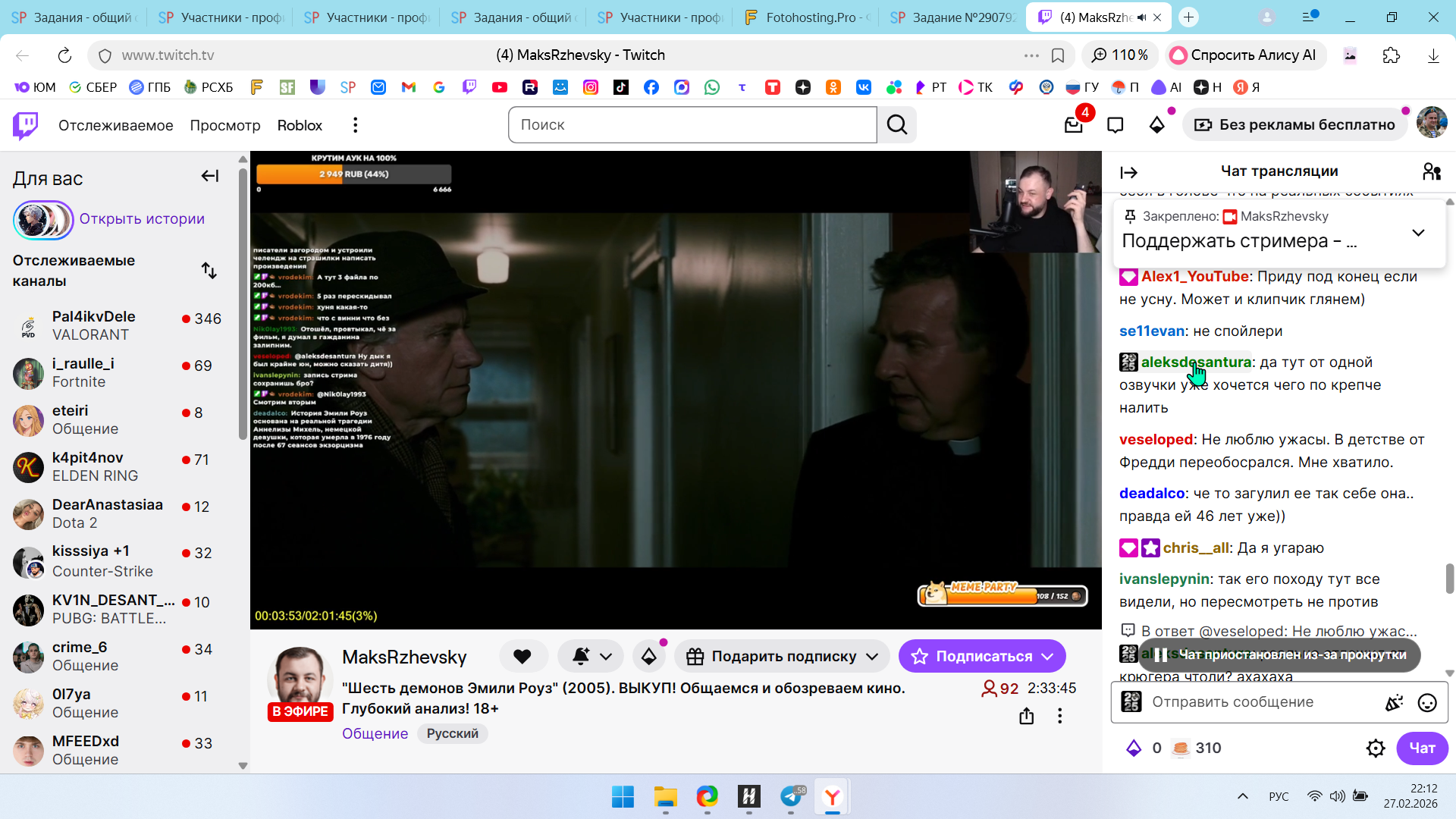
Task: Open chat settings gear icon
Action: click(1375, 748)
